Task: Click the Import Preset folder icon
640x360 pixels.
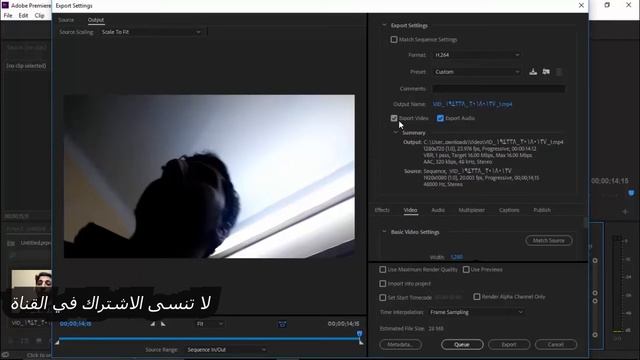Action: [546, 72]
